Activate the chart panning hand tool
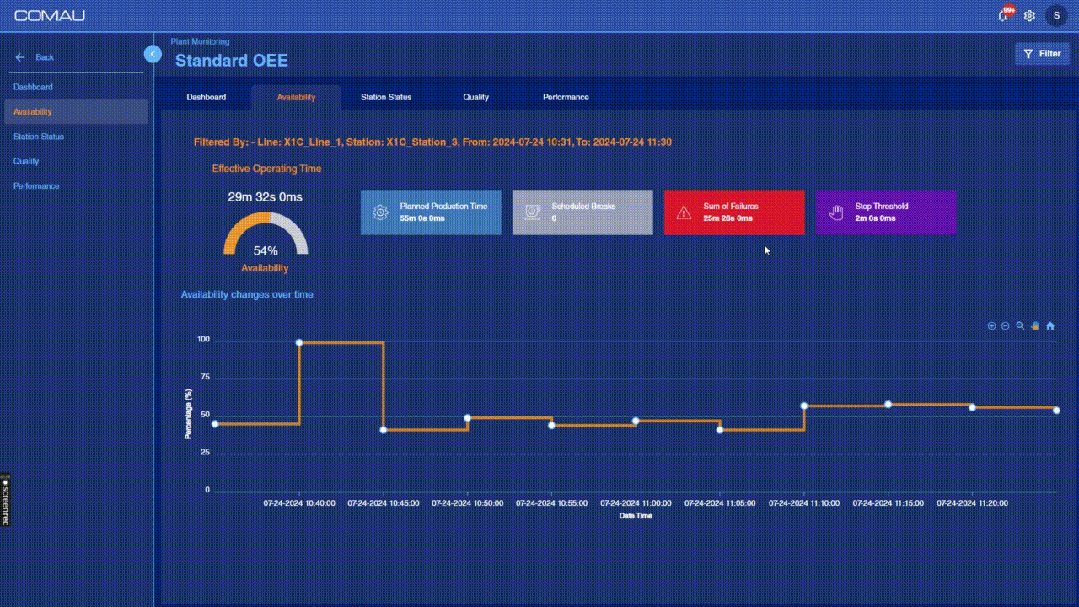 tap(1035, 326)
